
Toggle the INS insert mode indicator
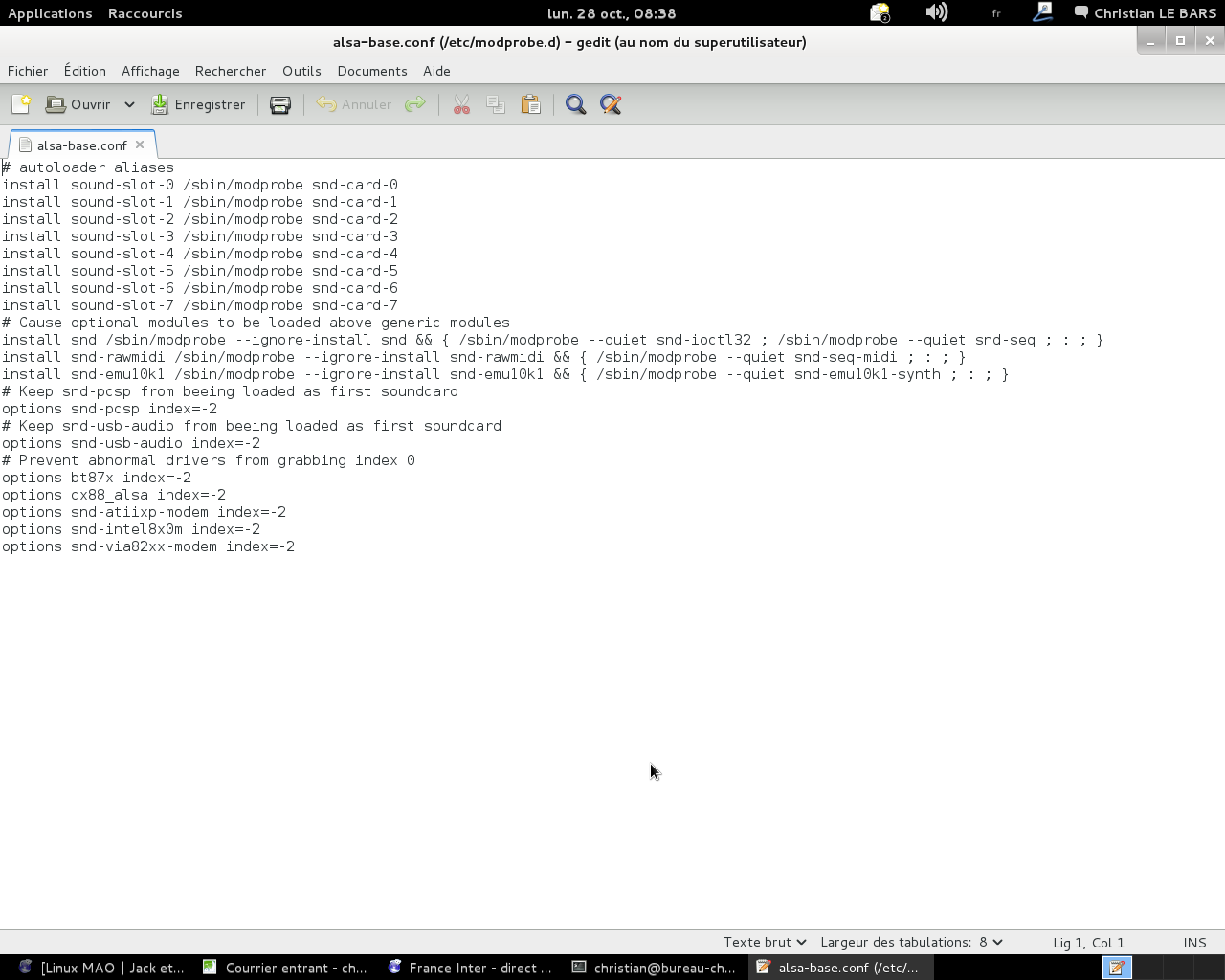tap(1194, 943)
